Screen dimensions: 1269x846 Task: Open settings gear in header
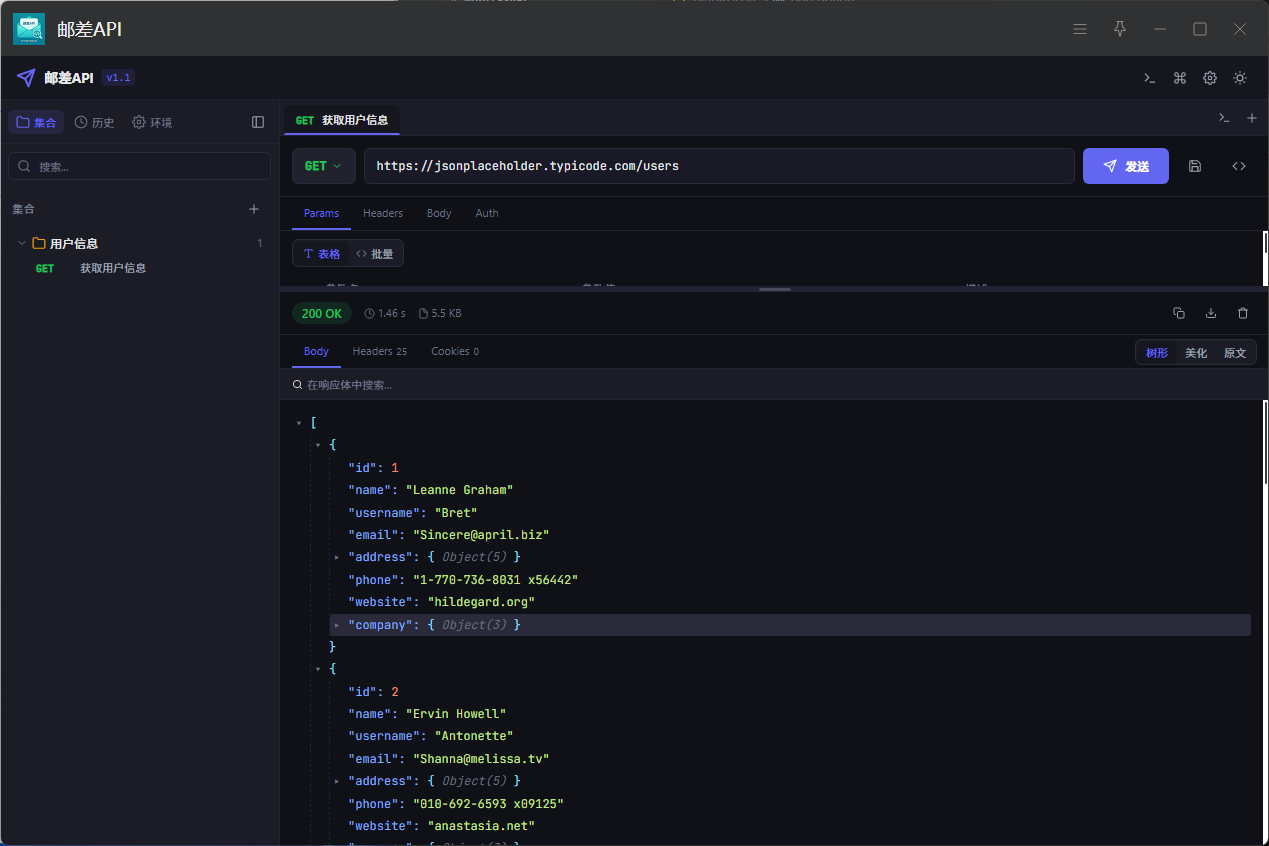click(x=1210, y=78)
